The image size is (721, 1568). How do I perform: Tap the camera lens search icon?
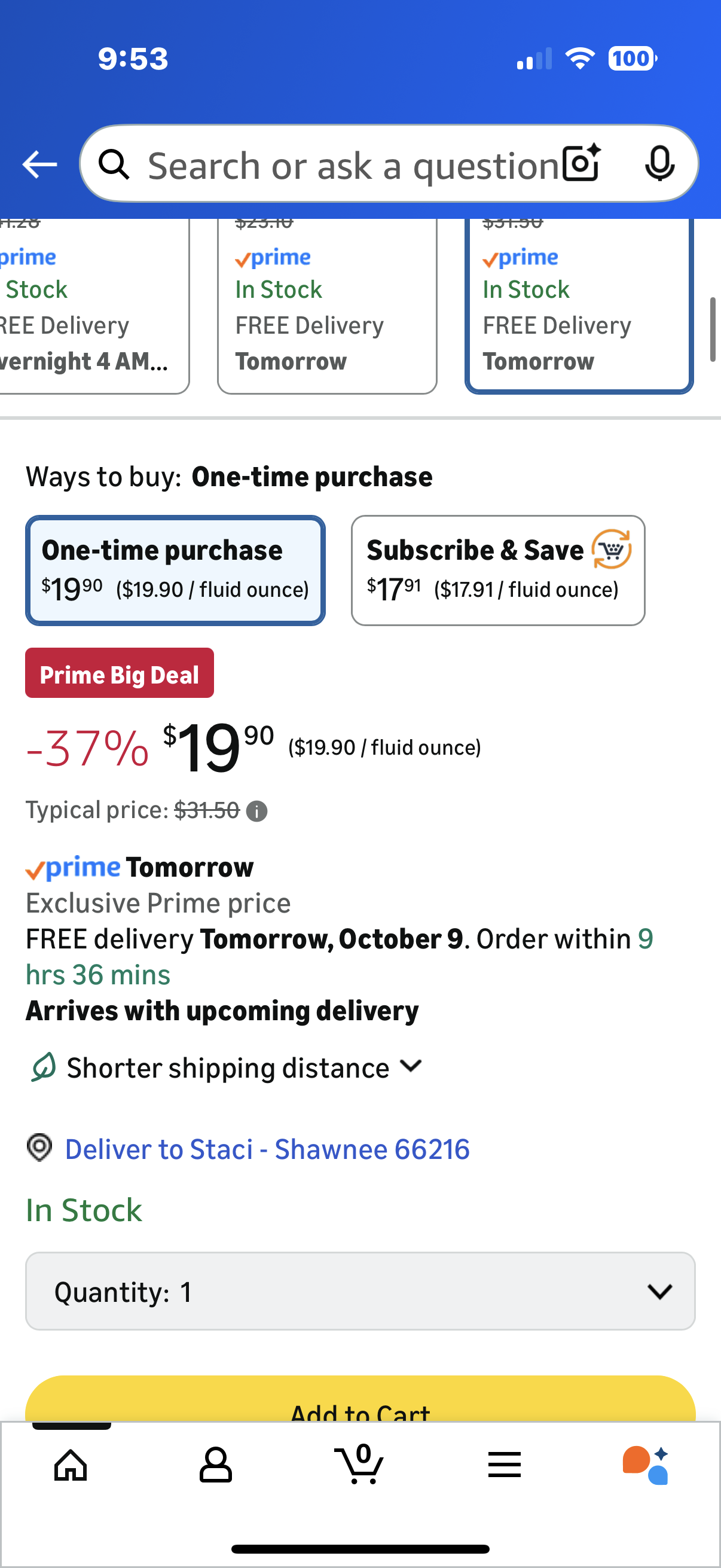coord(581,164)
